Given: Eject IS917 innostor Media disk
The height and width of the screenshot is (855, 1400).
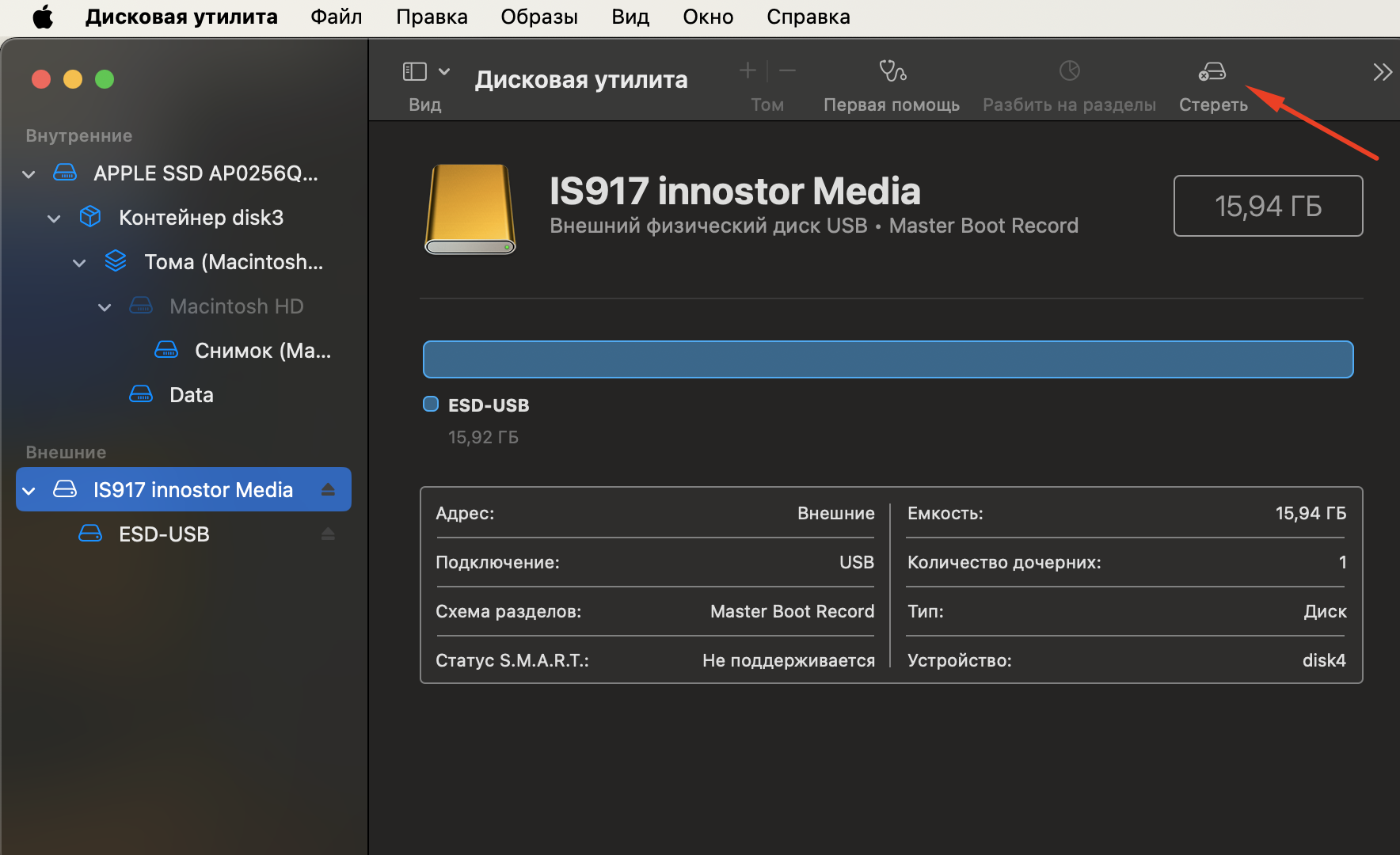Looking at the screenshot, I should [x=328, y=490].
